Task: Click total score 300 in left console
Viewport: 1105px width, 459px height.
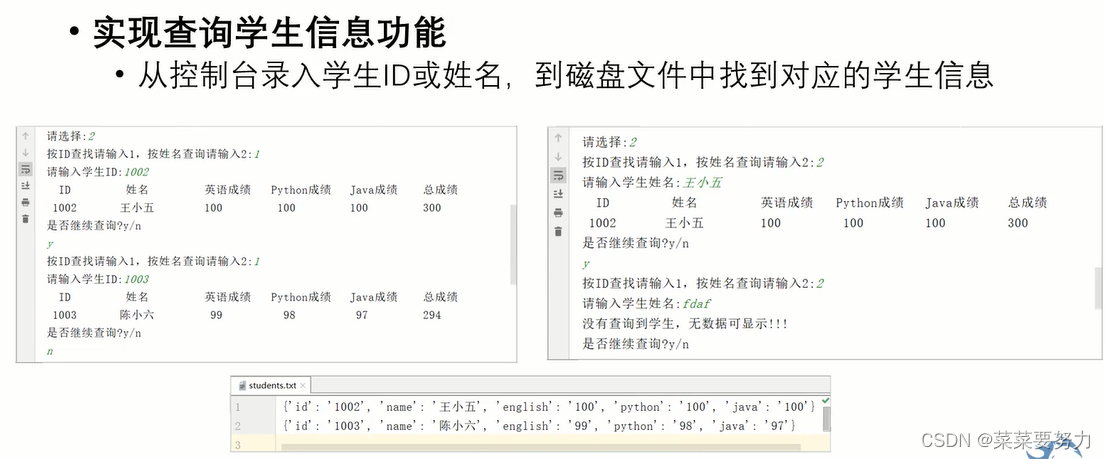Action: click(x=432, y=207)
